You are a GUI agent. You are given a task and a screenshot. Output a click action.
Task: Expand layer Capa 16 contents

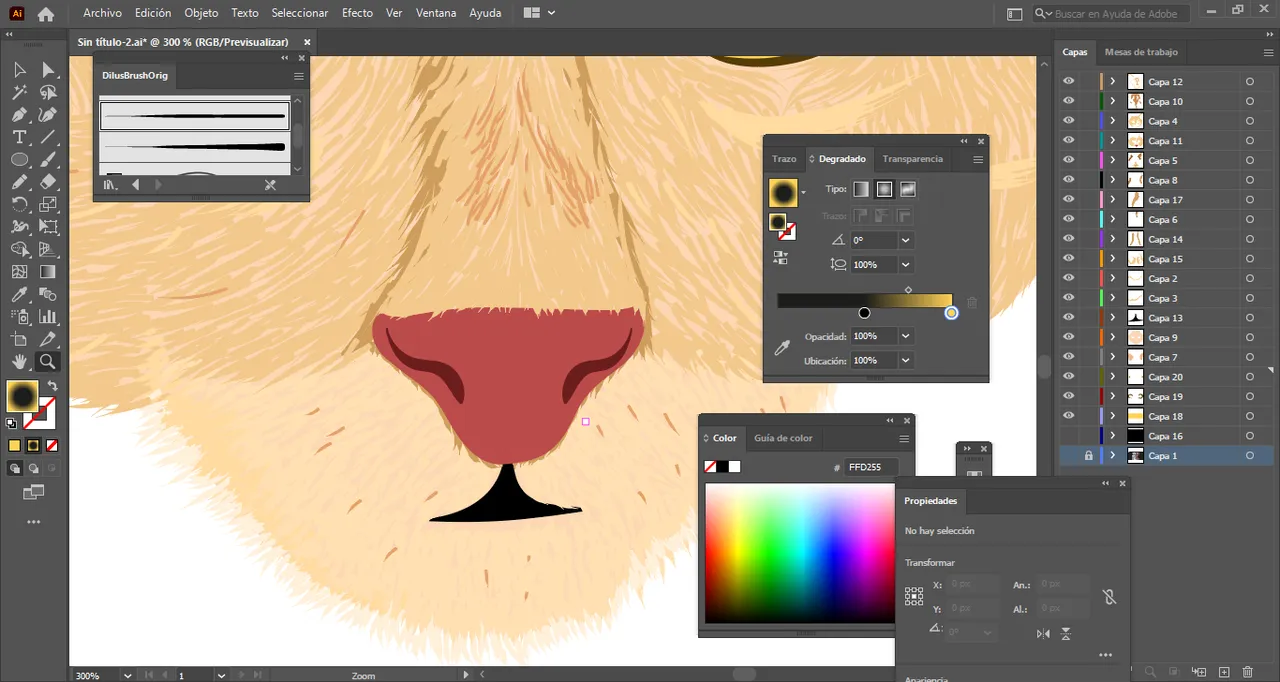pyautogui.click(x=1113, y=436)
